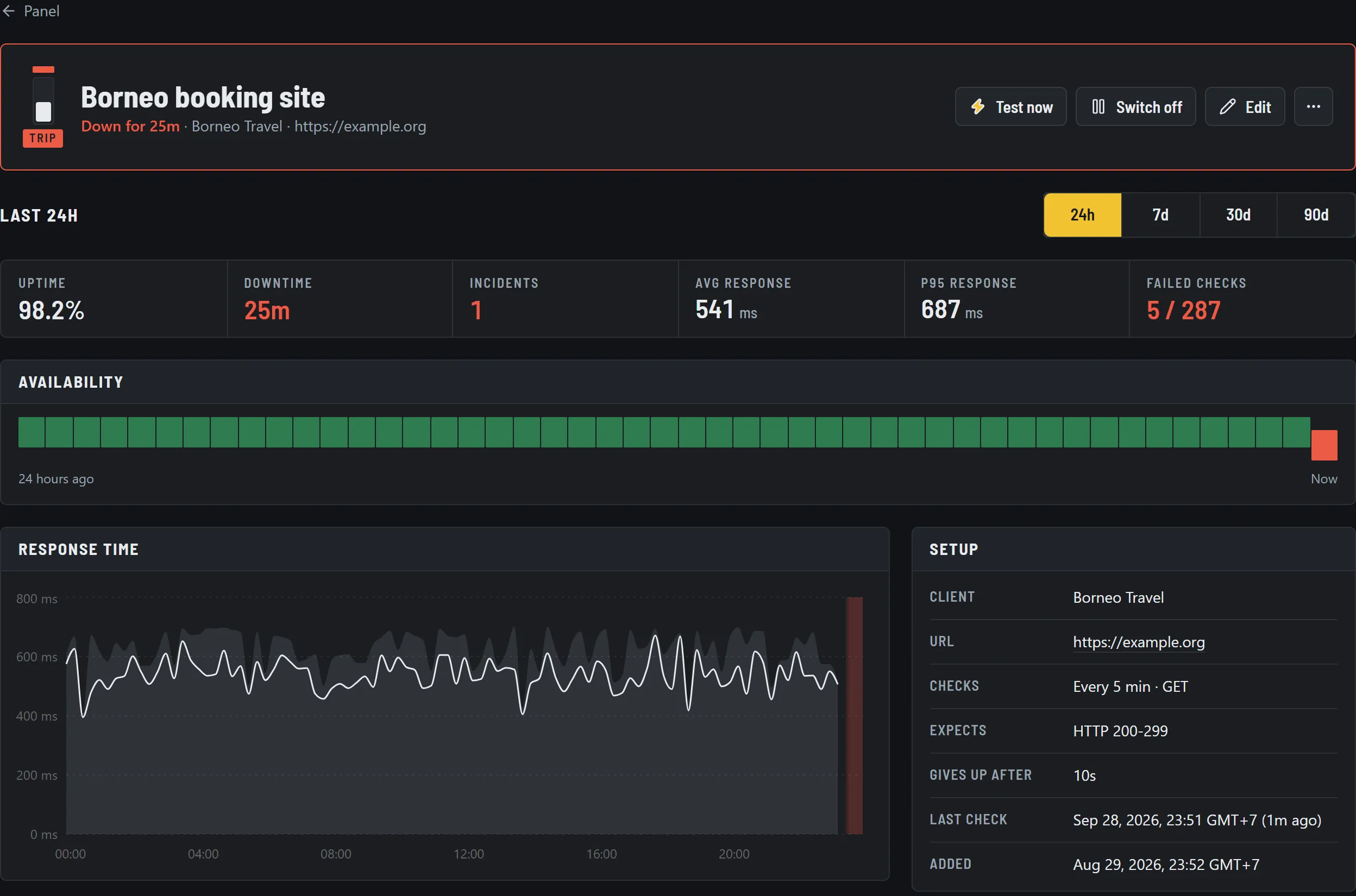
Task: Click the lightning bolt Test now icon
Action: [x=977, y=107]
